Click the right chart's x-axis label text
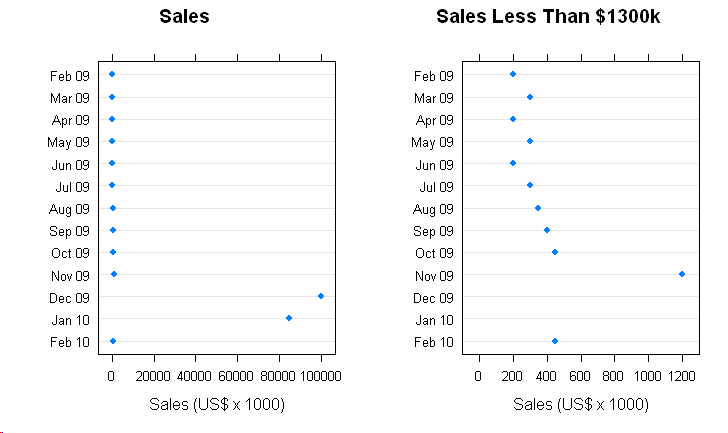Screen dimensions: 728x433 click(x=581, y=404)
